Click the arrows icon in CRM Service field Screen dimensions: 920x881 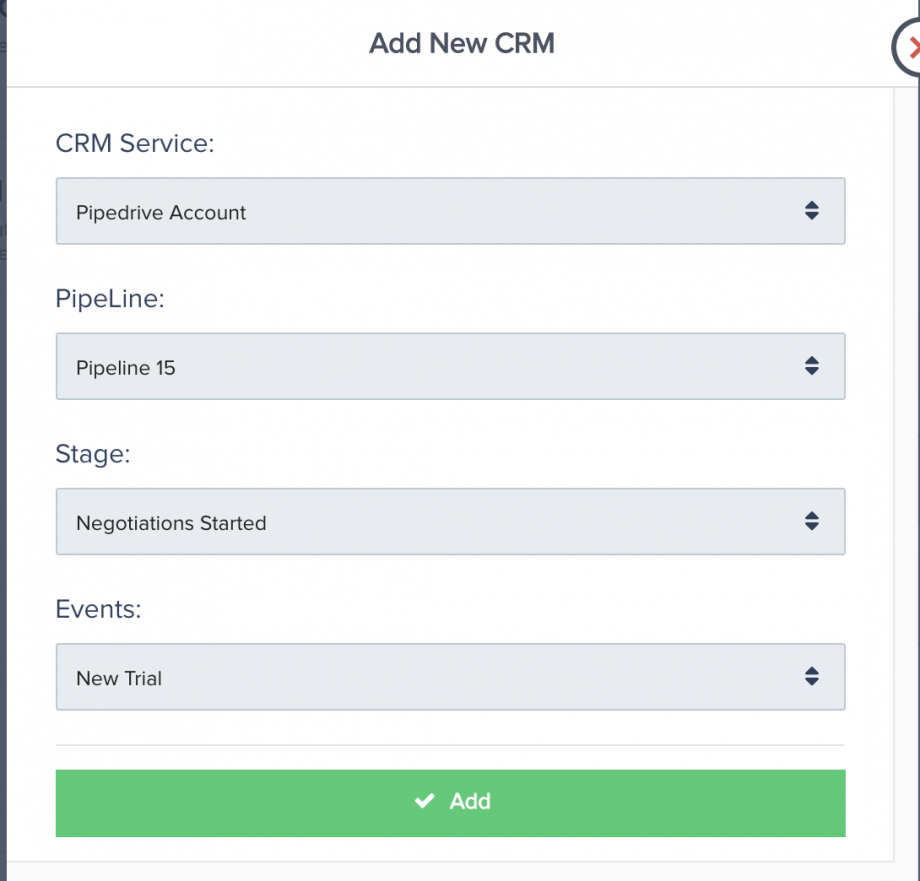811,211
